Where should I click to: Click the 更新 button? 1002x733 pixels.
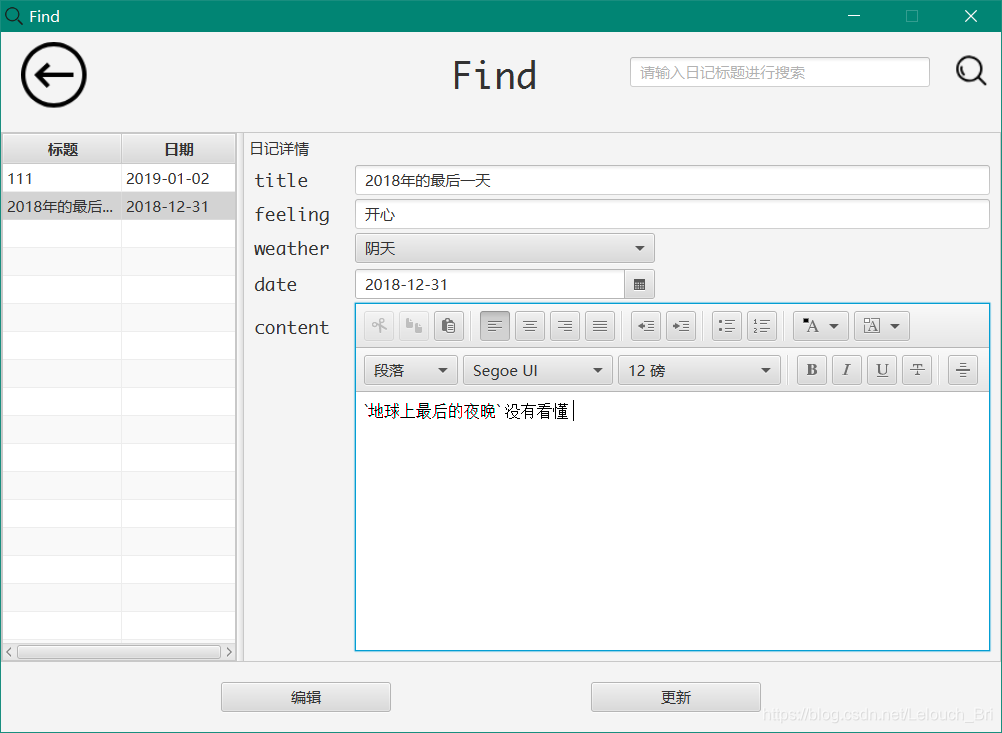point(675,697)
